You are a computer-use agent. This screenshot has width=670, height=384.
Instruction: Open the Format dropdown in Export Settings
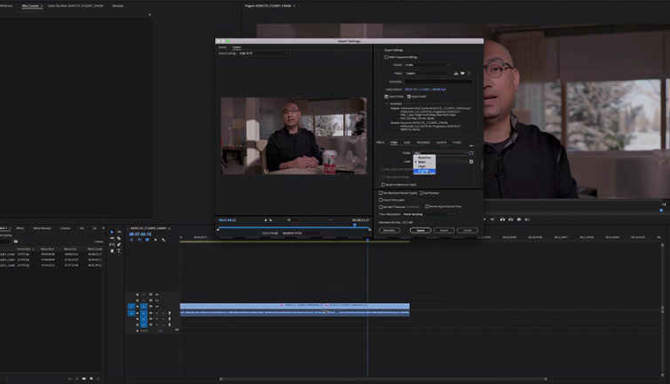426,65
